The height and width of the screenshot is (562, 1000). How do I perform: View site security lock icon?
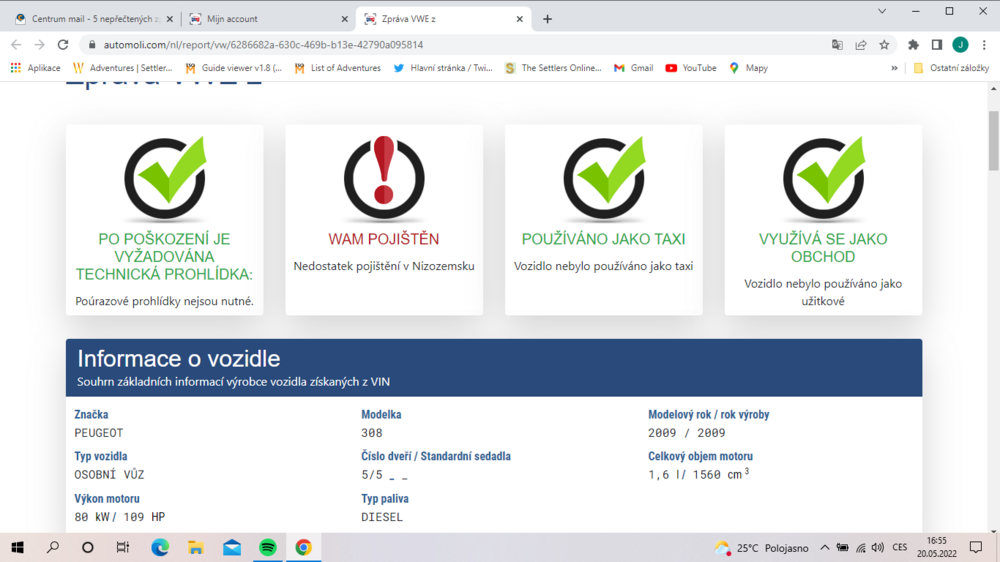(x=91, y=45)
